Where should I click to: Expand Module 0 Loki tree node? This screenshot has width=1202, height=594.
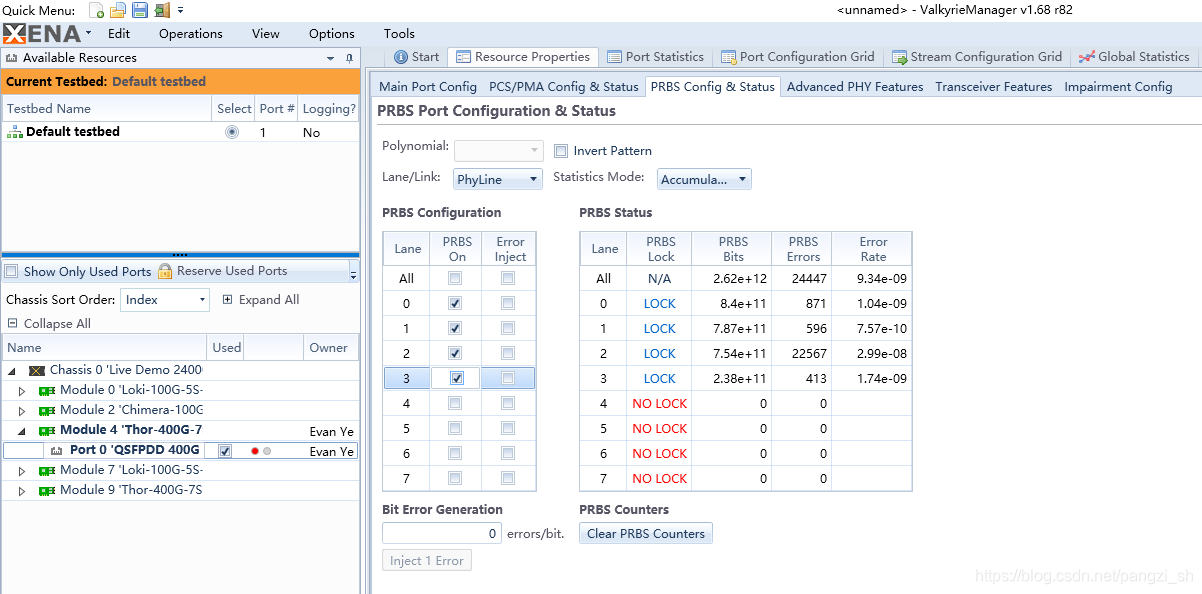click(22, 390)
